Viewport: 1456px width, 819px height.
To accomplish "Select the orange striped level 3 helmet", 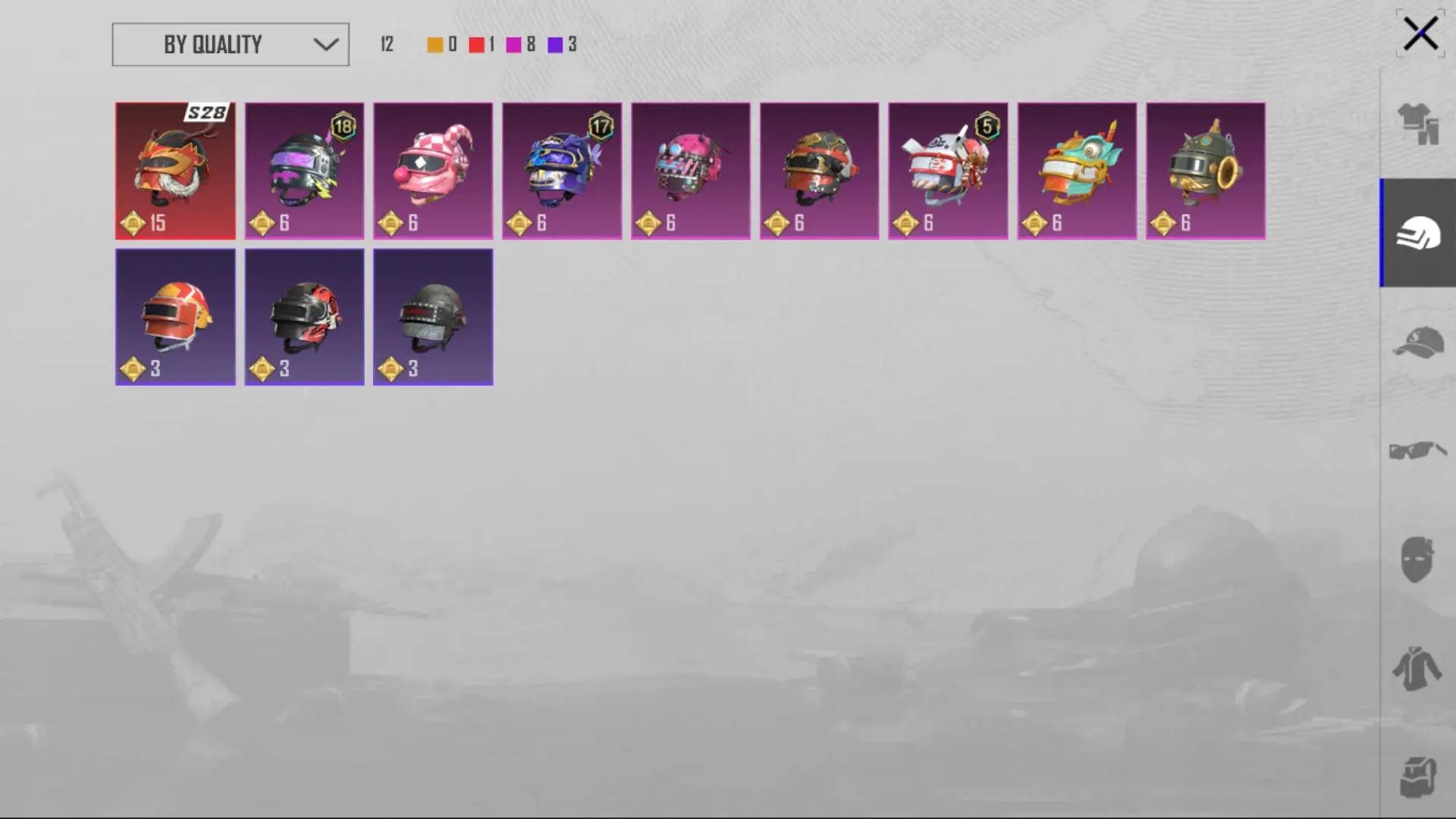I will click(175, 317).
